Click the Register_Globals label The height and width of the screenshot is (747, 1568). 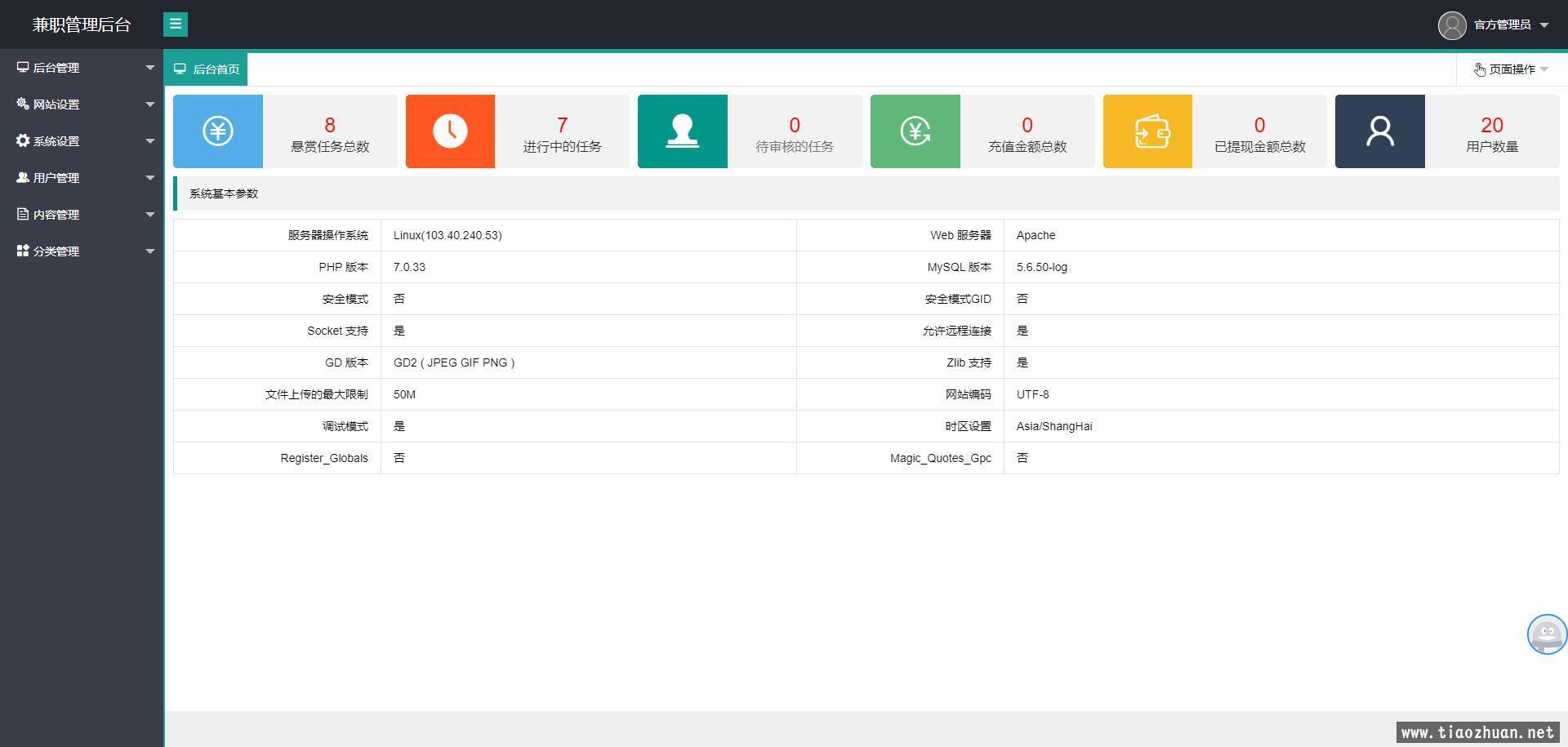click(324, 458)
